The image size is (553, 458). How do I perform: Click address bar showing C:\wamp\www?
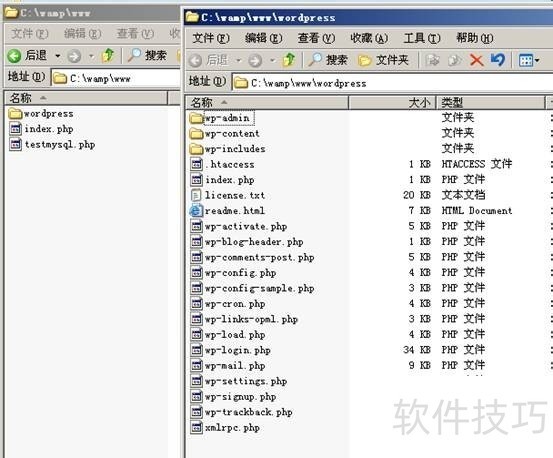[x=115, y=78]
